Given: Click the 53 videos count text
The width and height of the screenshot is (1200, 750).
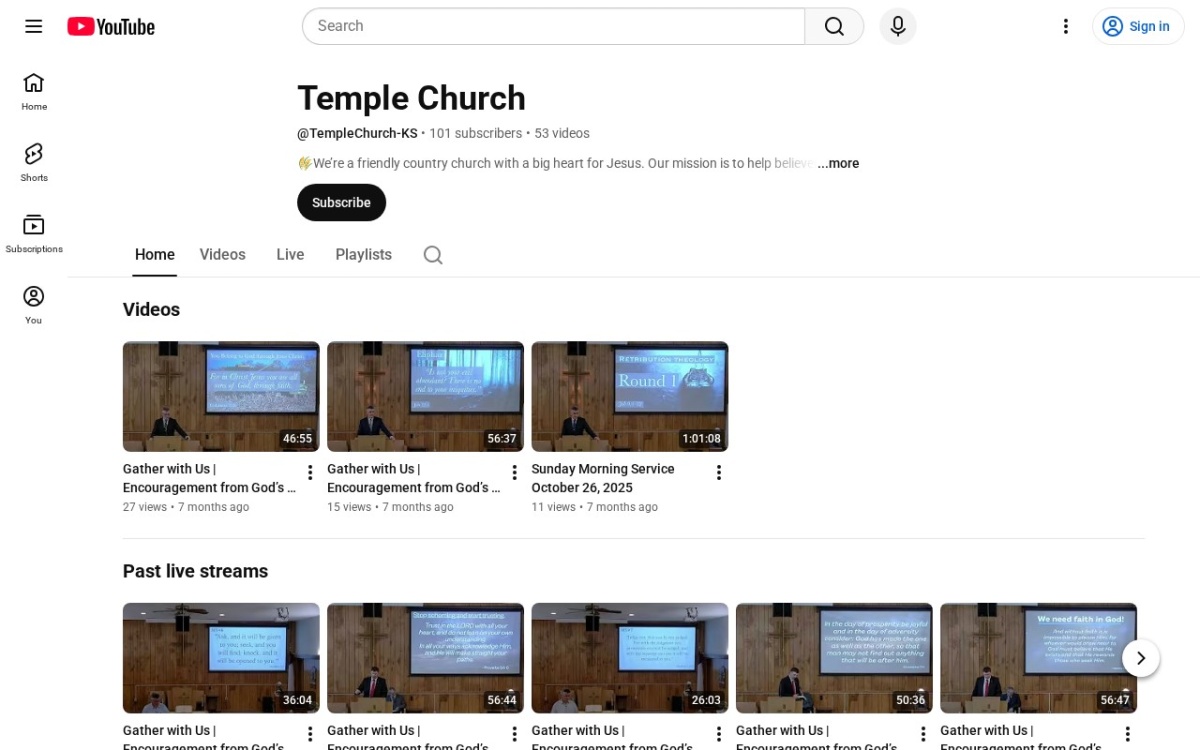Looking at the screenshot, I should (x=562, y=133).
